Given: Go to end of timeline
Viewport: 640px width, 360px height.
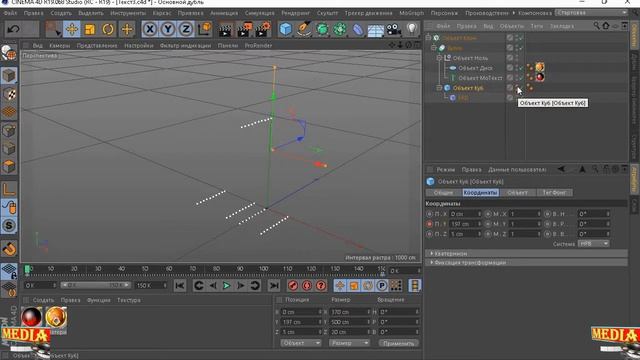Looking at the screenshot, I should coord(274,286).
